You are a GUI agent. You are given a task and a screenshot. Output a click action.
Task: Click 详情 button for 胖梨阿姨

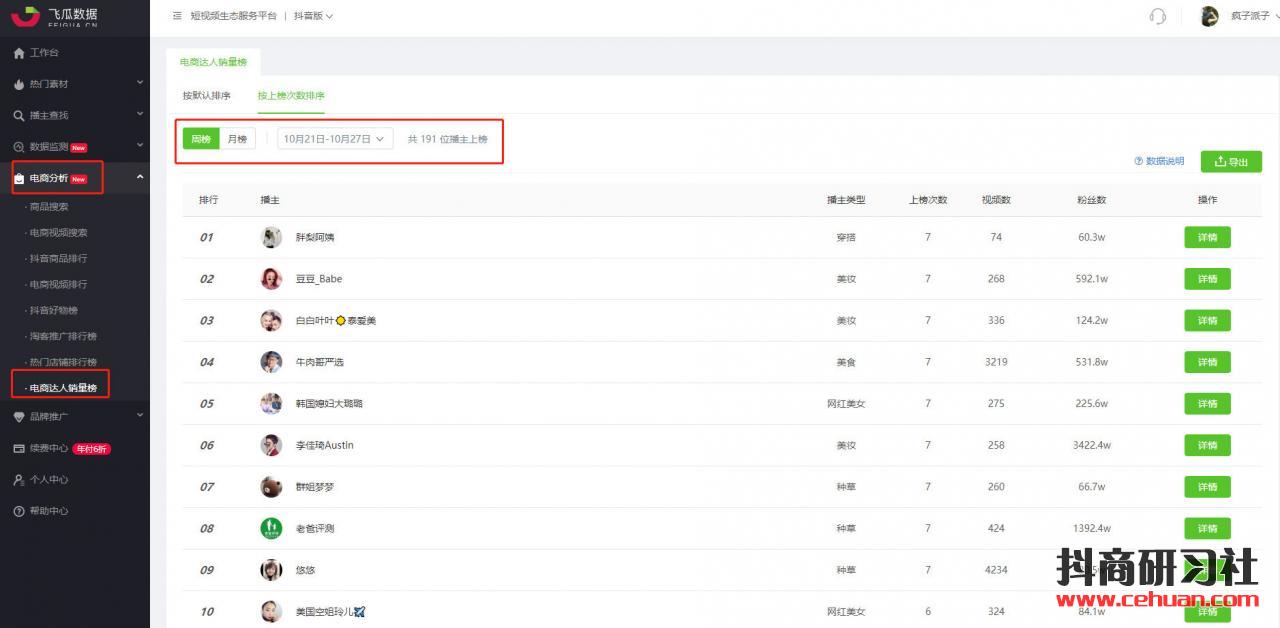pyautogui.click(x=1207, y=237)
